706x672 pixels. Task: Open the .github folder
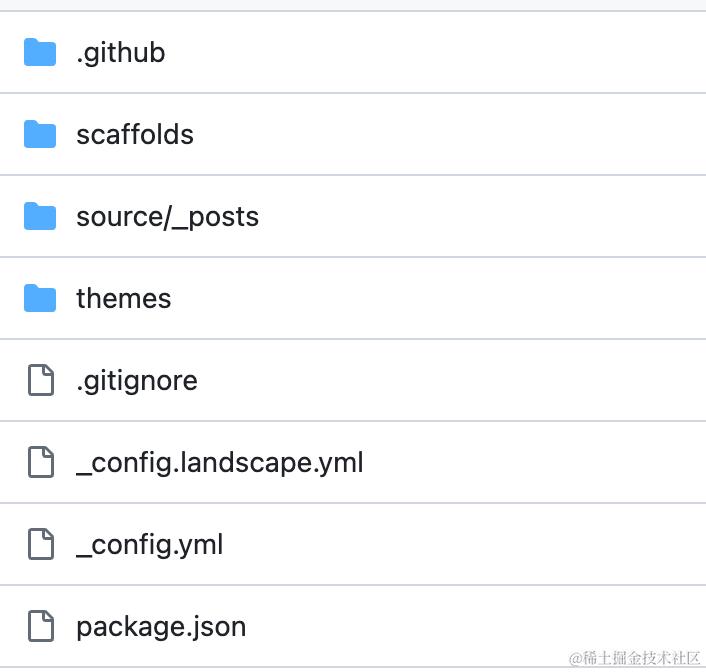pyautogui.click(x=120, y=52)
